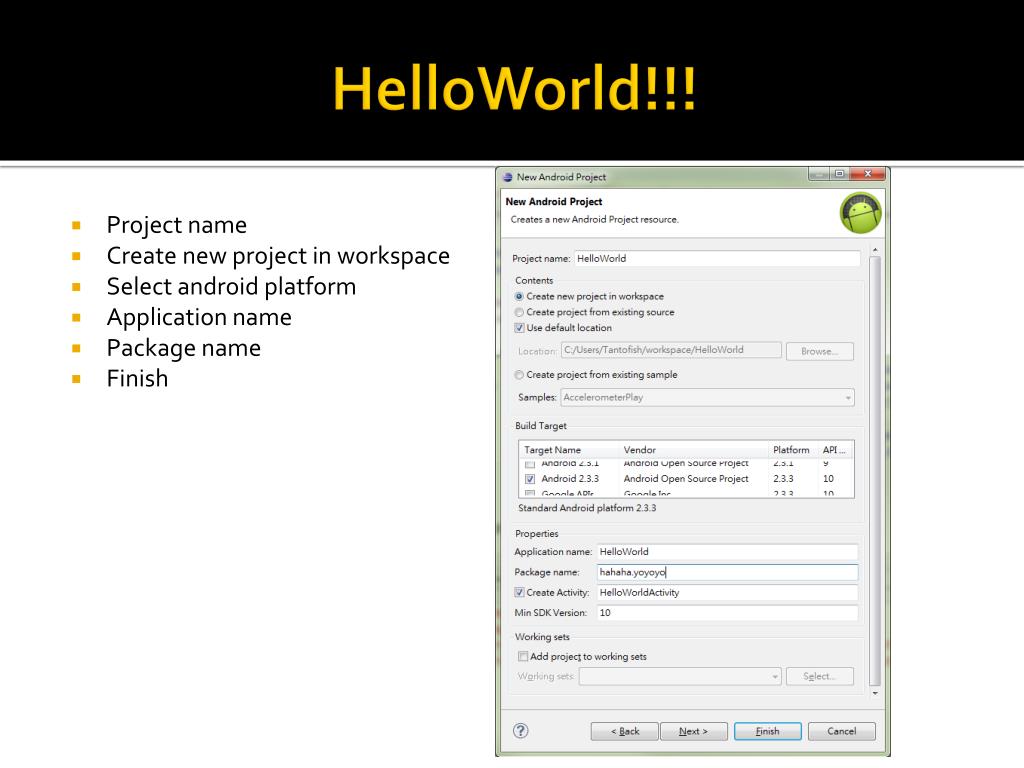This screenshot has height=768, width=1024.
Task: Click the Location path field
Action: pos(671,350)
